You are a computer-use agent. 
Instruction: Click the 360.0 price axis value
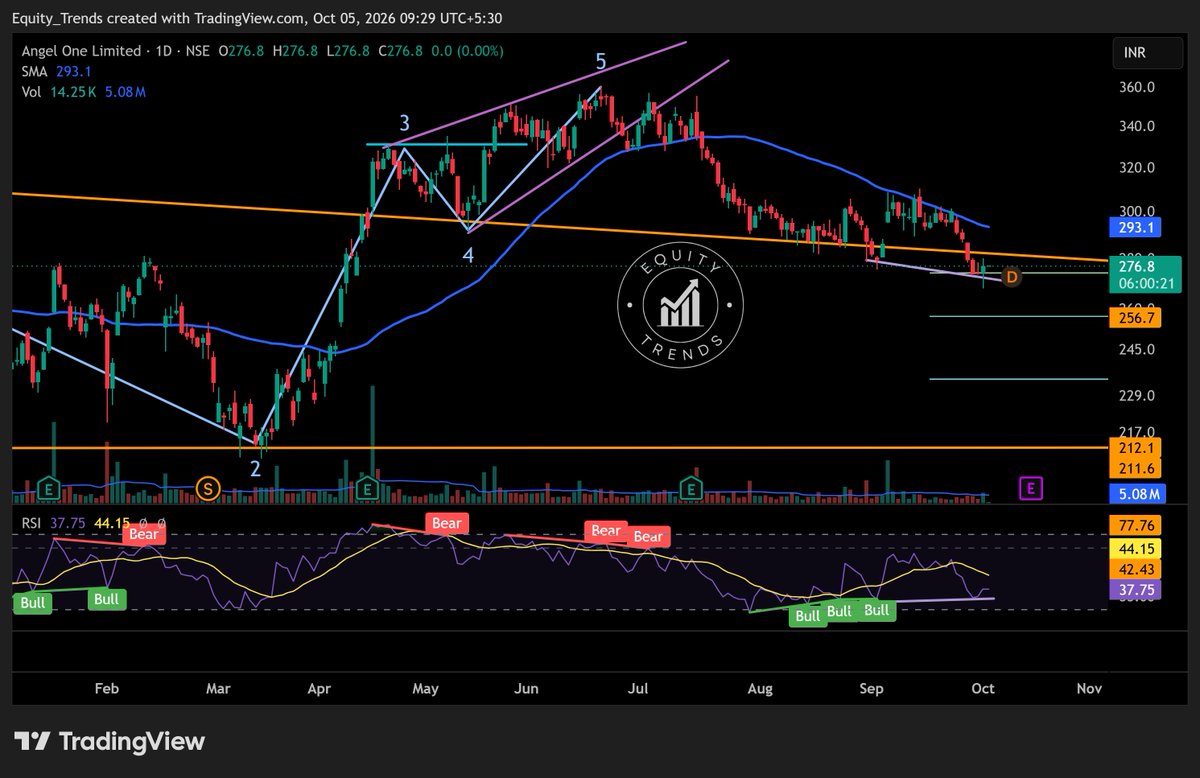1139,87
